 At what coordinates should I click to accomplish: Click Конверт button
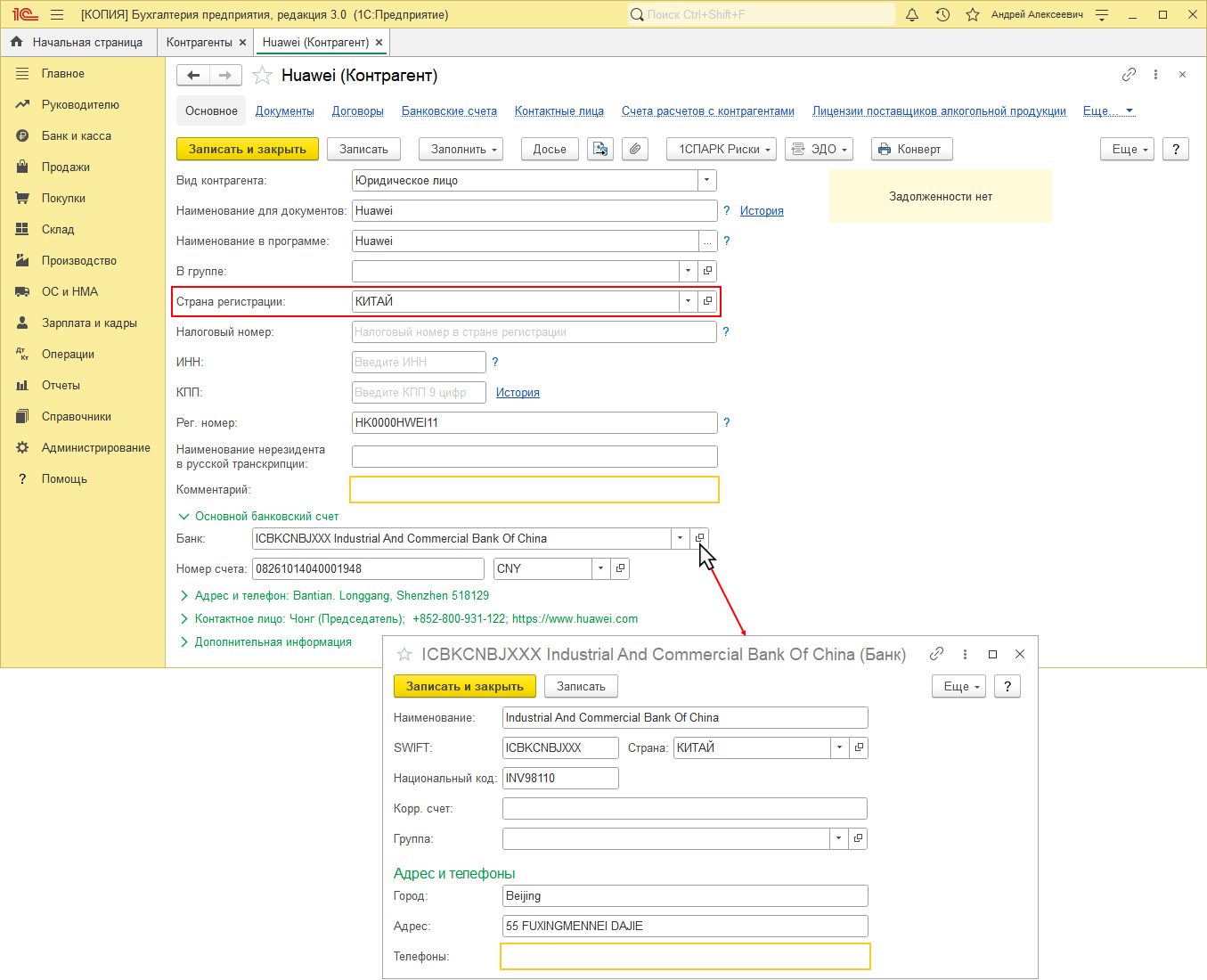tap(912, 149)
